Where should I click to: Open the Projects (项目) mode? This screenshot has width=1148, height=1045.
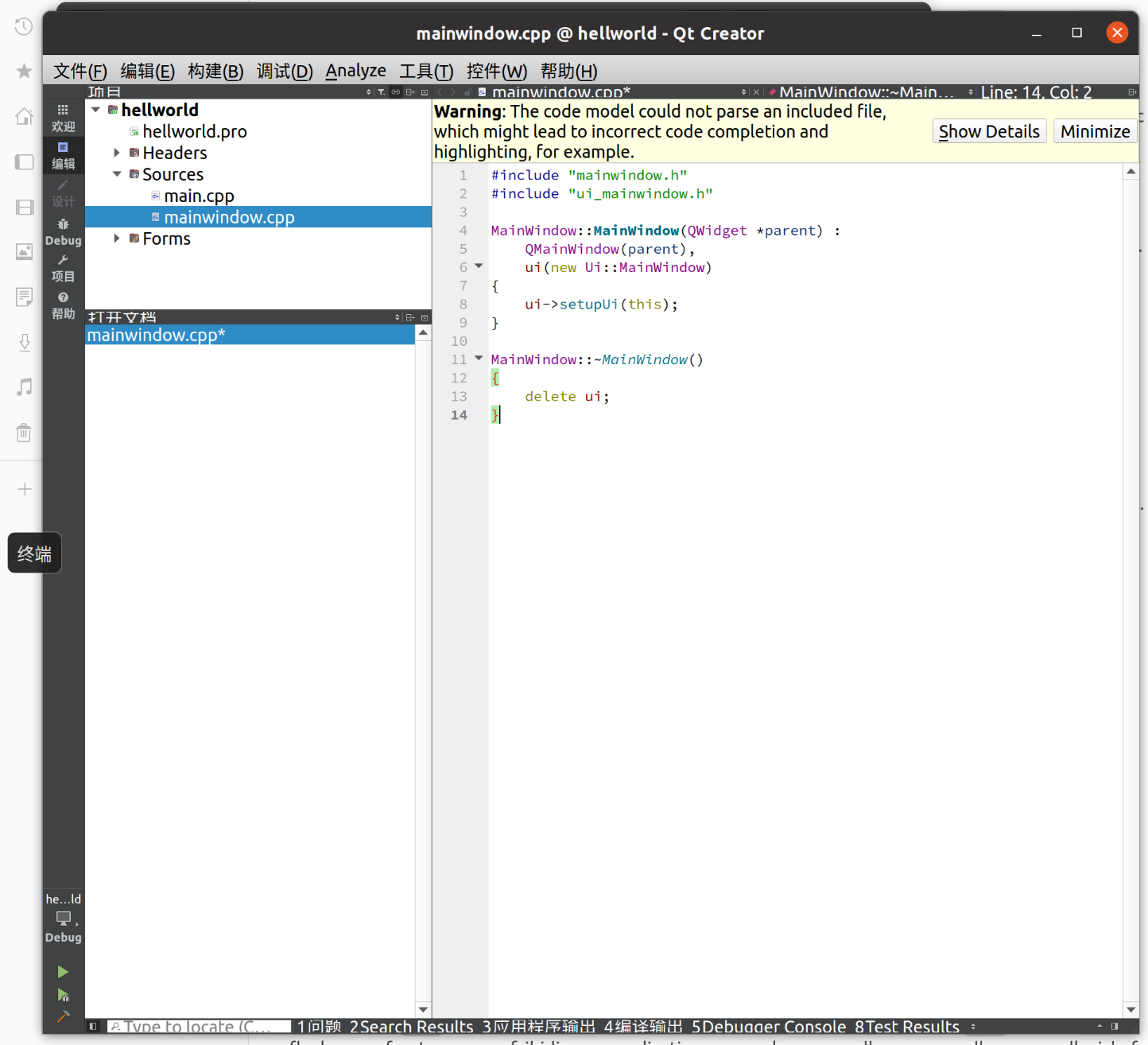[63, 268]
